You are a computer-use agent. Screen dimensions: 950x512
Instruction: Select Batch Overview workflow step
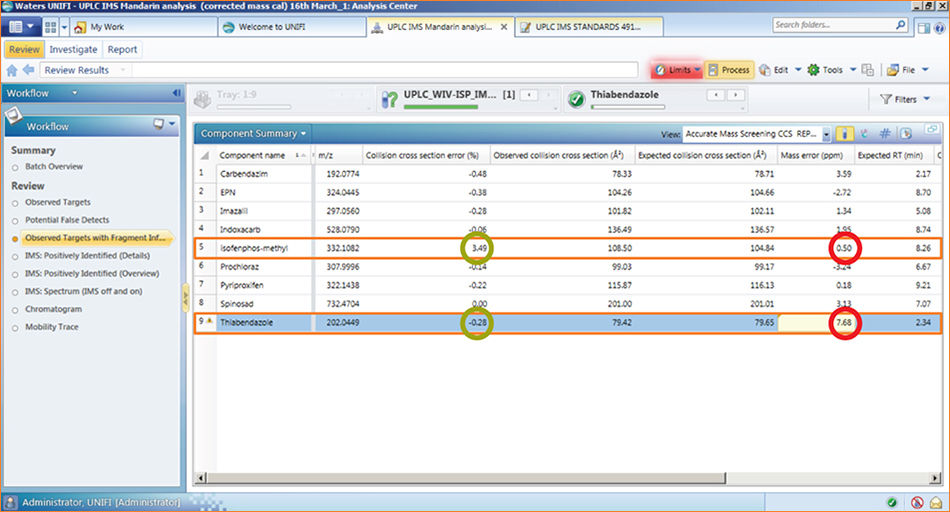pos(54,167)
